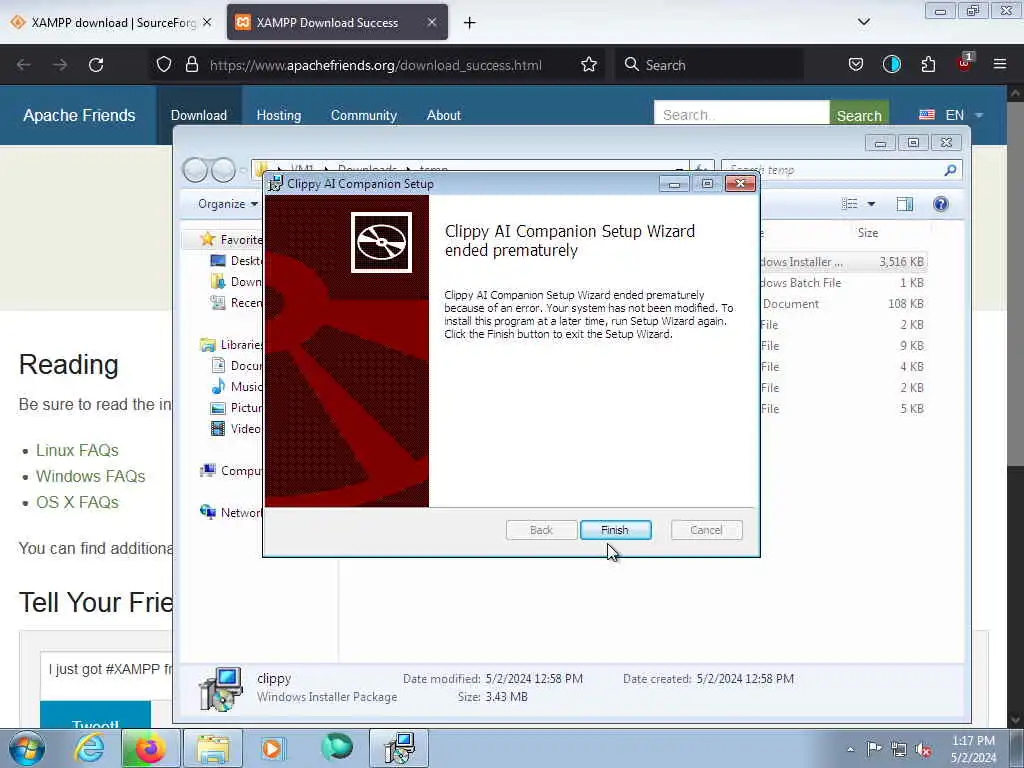Select Recent Places in navigation pane

tap(236, 302)
